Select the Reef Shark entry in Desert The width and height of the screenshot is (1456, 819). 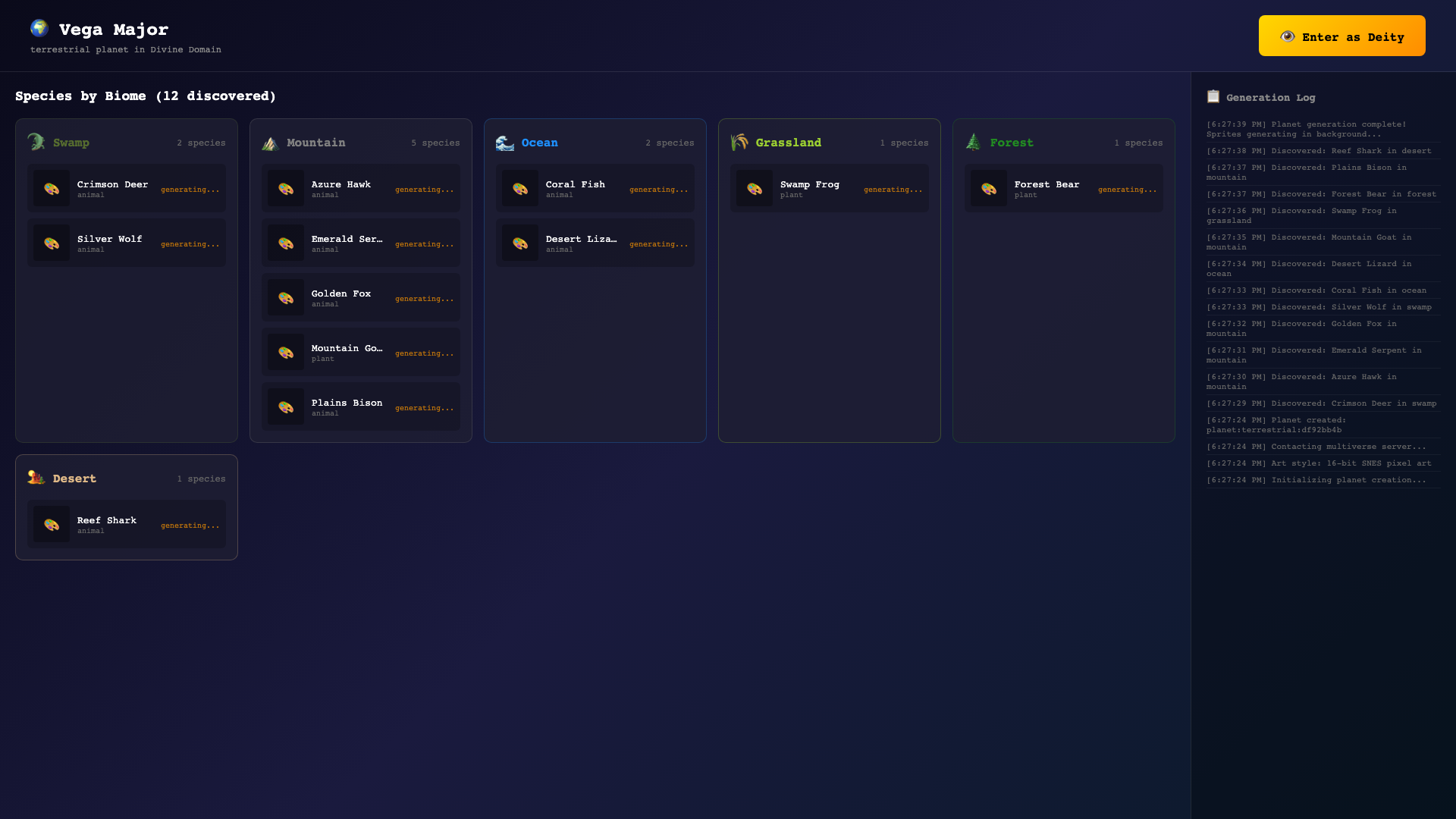[x=127, y=524]
